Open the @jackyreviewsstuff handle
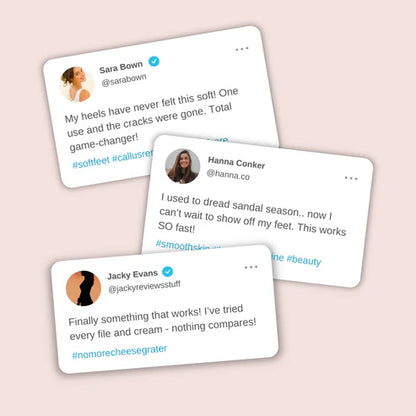This screenshot has width=416, height=416. click(144, 287)
